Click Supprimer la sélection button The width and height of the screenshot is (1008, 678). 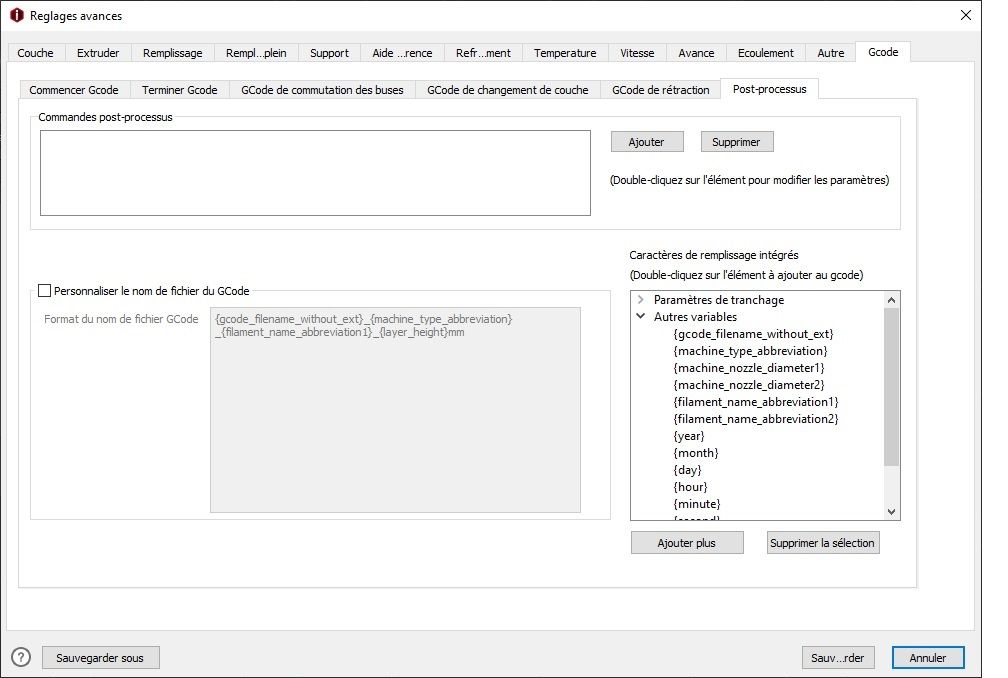pyautogui.click(x=822, y=542)
